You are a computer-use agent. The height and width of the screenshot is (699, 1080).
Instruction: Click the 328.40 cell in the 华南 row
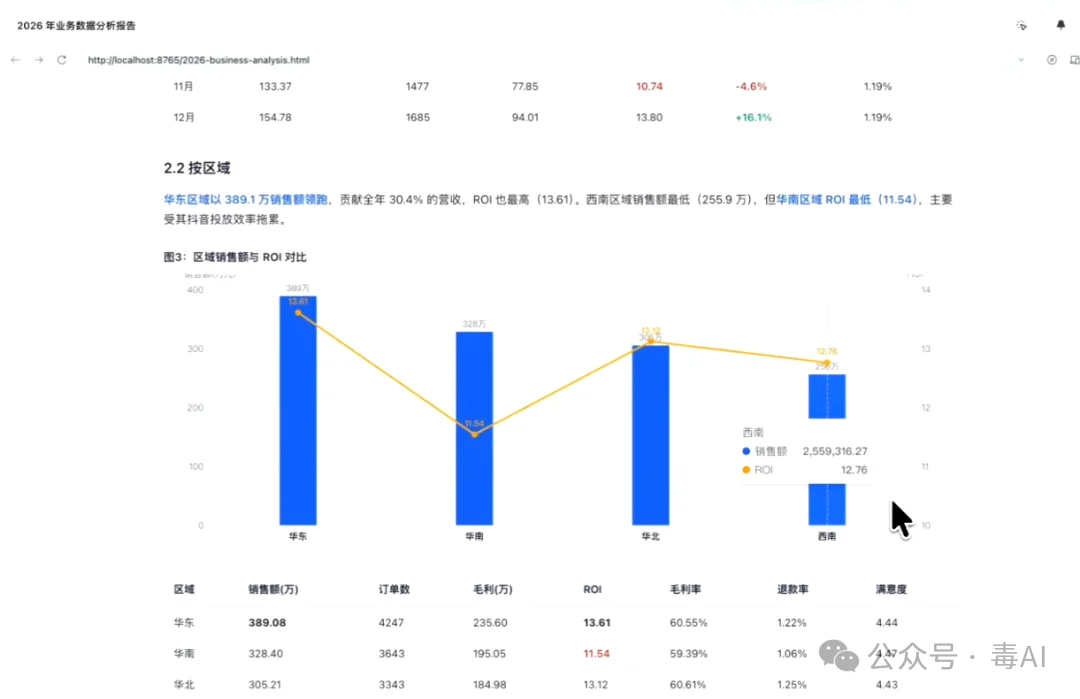click(x=265, y=654)
